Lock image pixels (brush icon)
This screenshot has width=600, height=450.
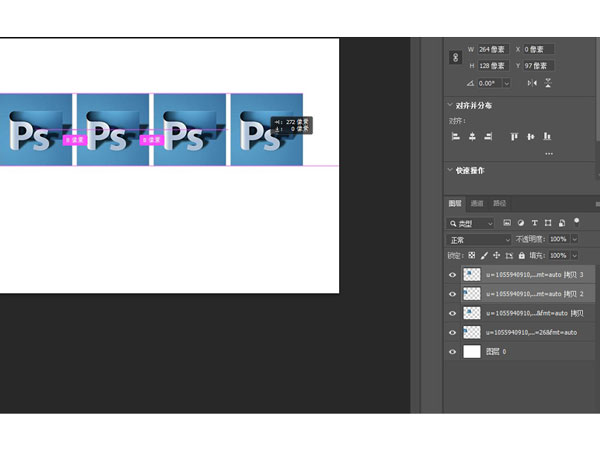tap(484, 255)
